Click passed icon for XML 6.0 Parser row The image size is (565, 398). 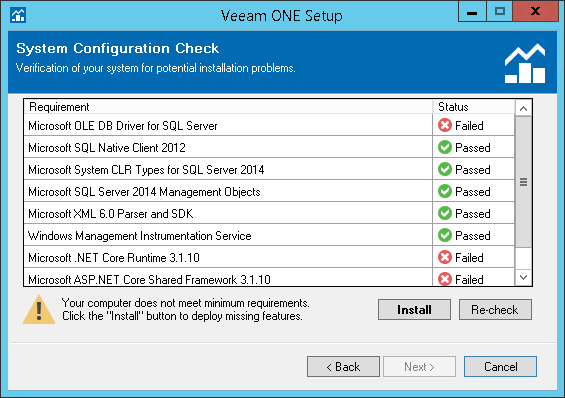click(445, 213)
